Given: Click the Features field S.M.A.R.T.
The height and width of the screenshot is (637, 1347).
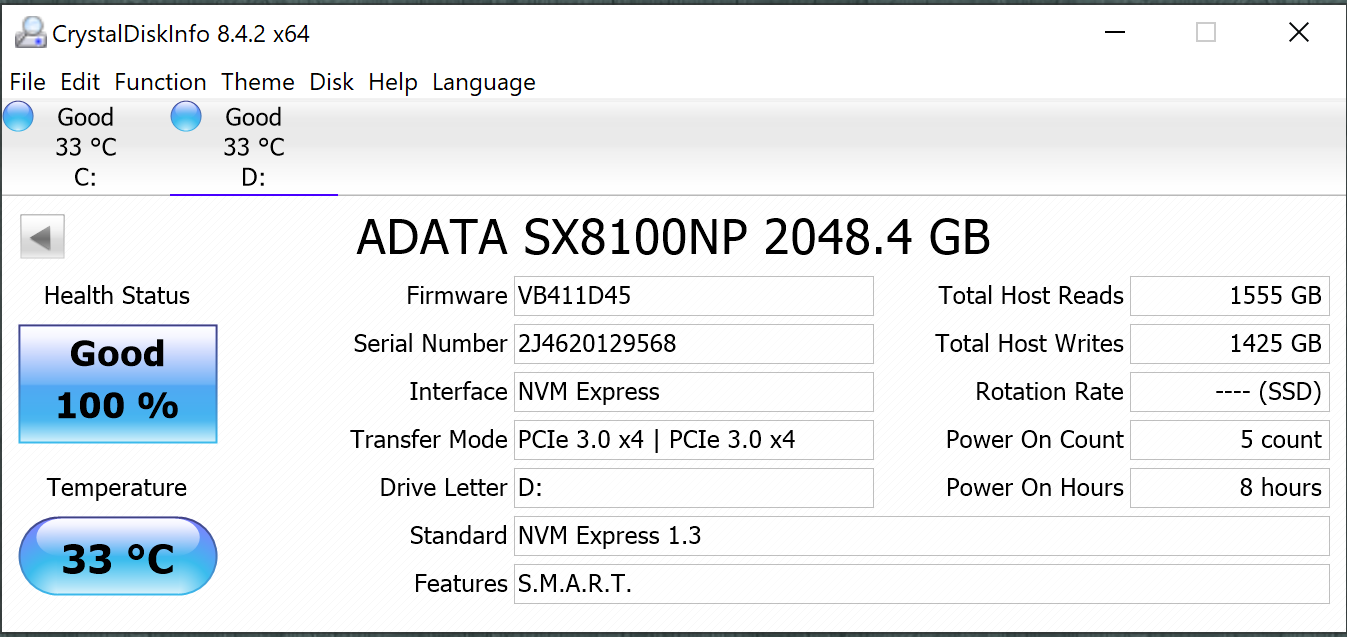Looking at the screenshot, I should (922, 584).
